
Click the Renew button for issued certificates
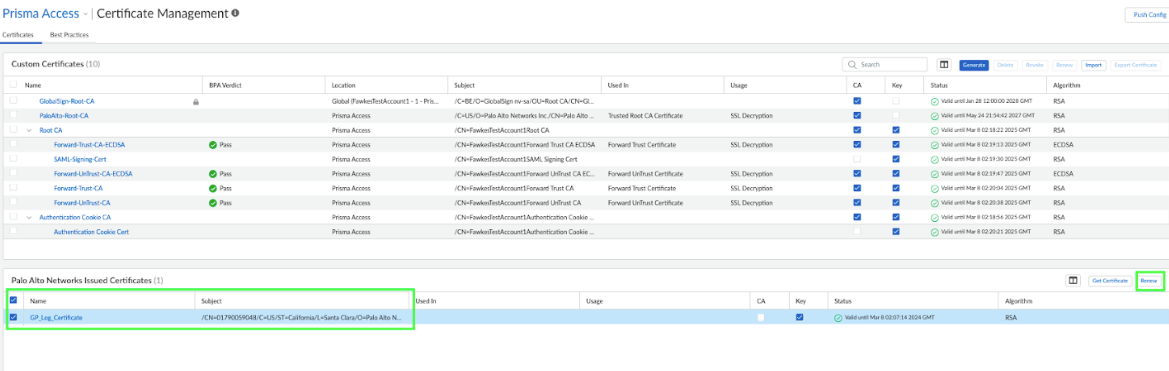pos(1149,281)
